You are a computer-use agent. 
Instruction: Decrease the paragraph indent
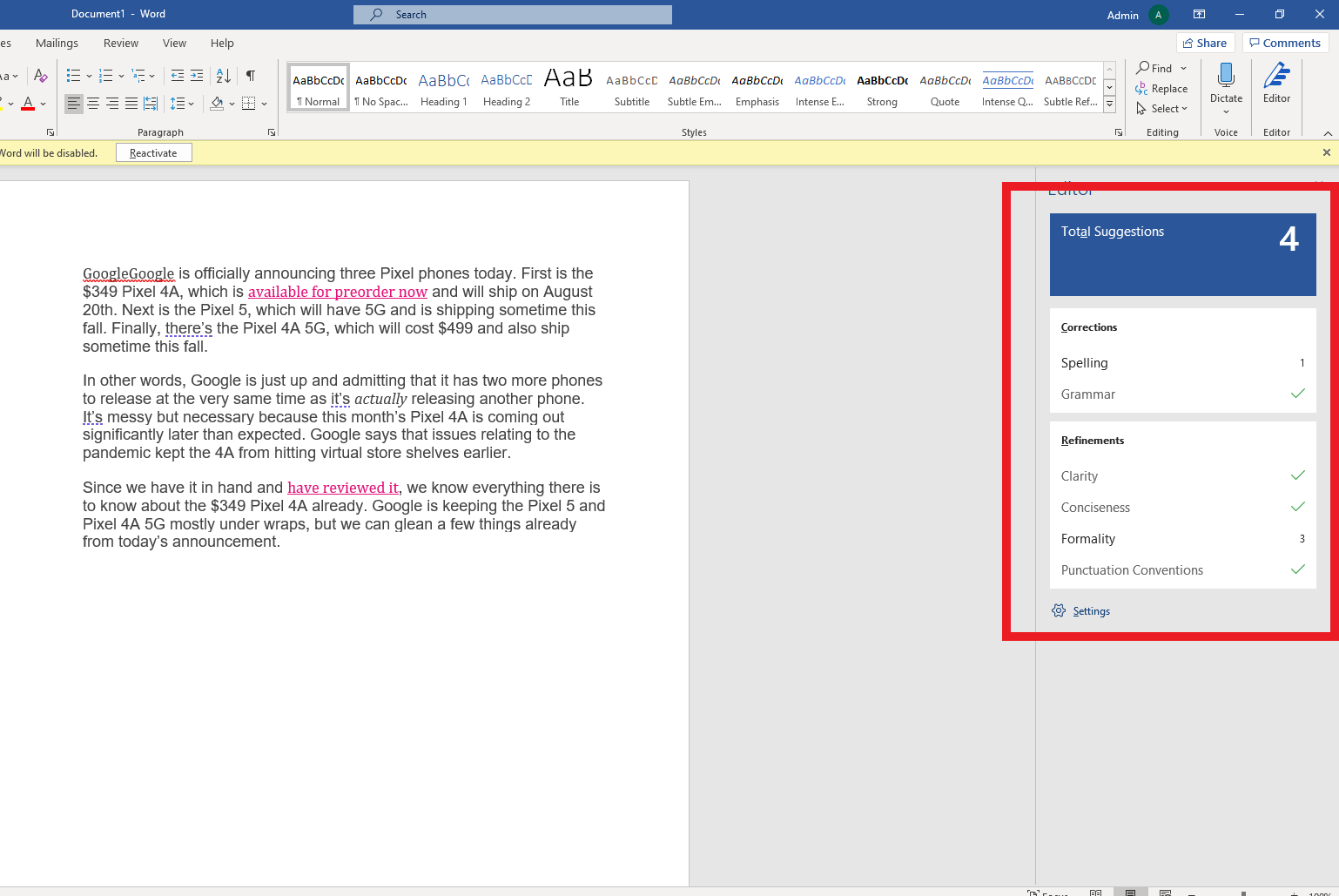pos(178,76)
